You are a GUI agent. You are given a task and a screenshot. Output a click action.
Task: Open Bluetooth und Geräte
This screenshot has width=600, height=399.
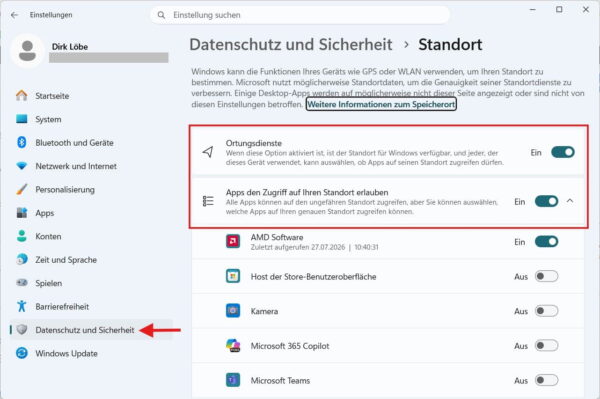[x=91, y=142]
